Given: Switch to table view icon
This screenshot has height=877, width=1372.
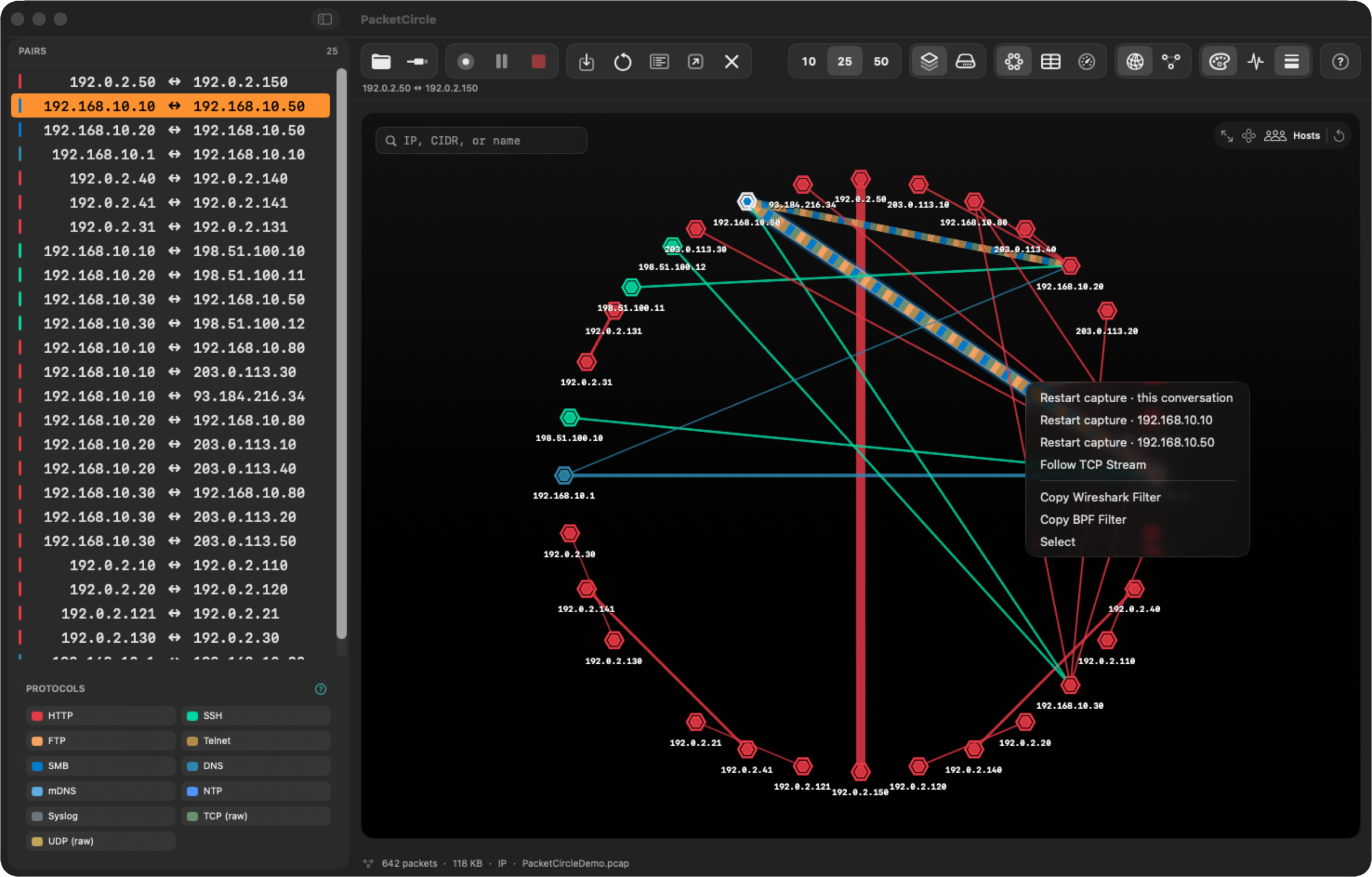Looking at the screenshot, I should point(1050,62).
